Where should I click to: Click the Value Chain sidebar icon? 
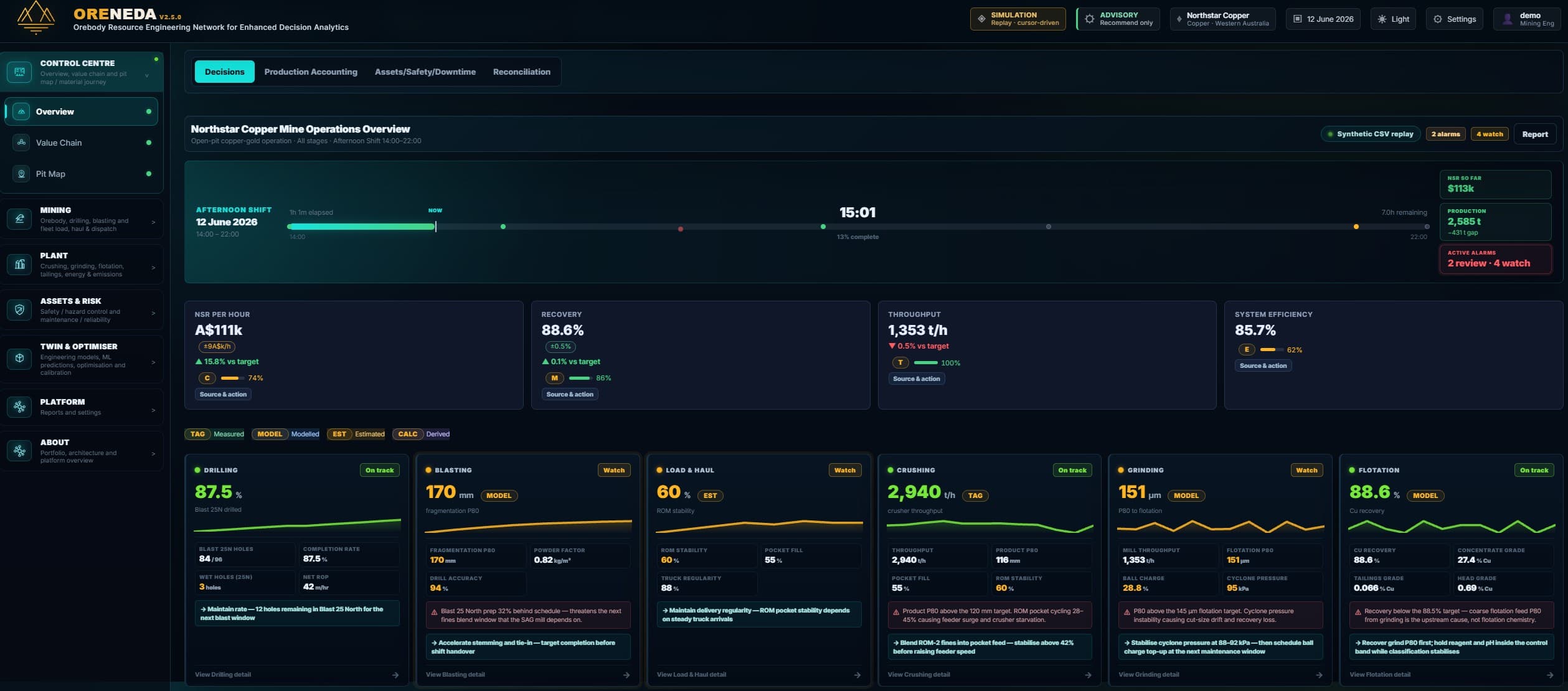point(21,143)
